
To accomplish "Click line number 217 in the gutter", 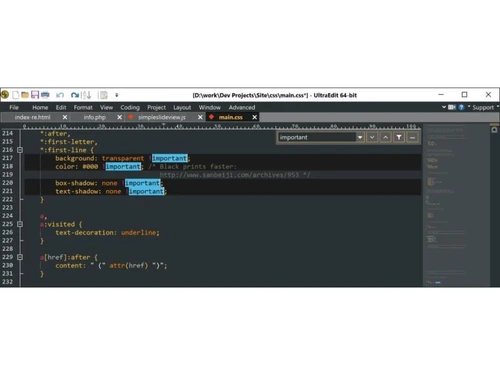I will pyautogui.click(x=7, y=158).
